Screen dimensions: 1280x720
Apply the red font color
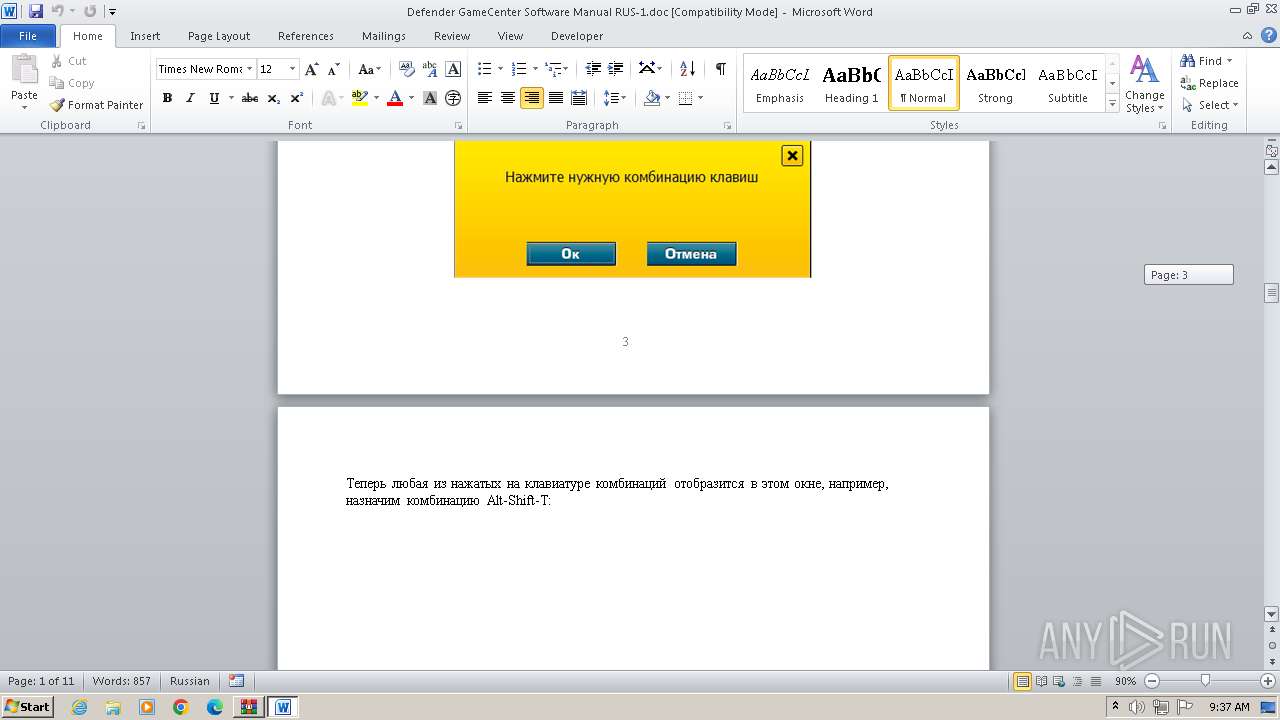click(x=395, y=98)
